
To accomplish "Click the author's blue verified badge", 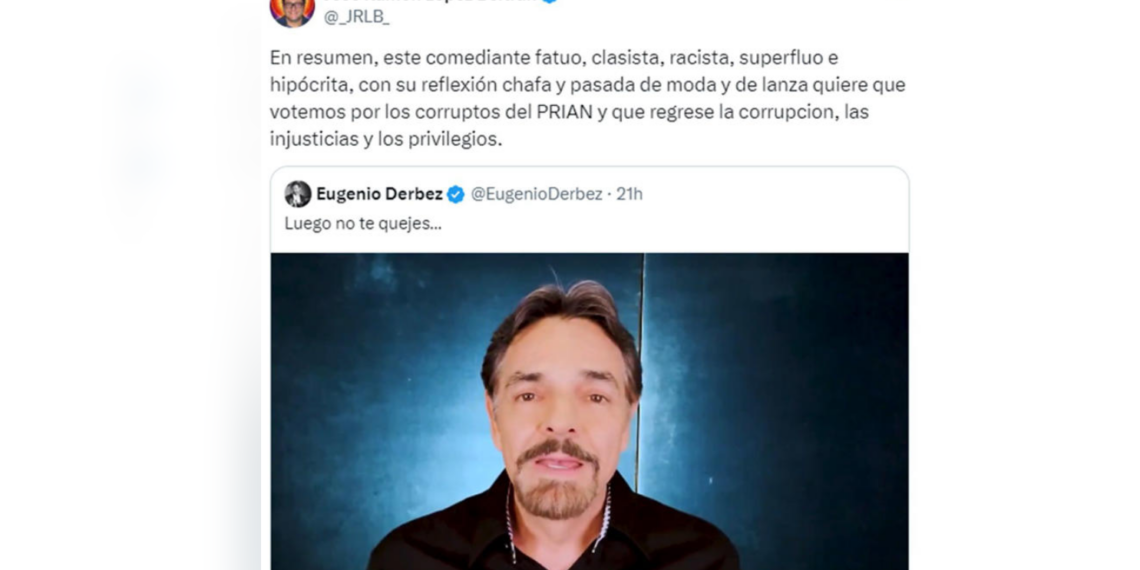I will click(550, 1).
